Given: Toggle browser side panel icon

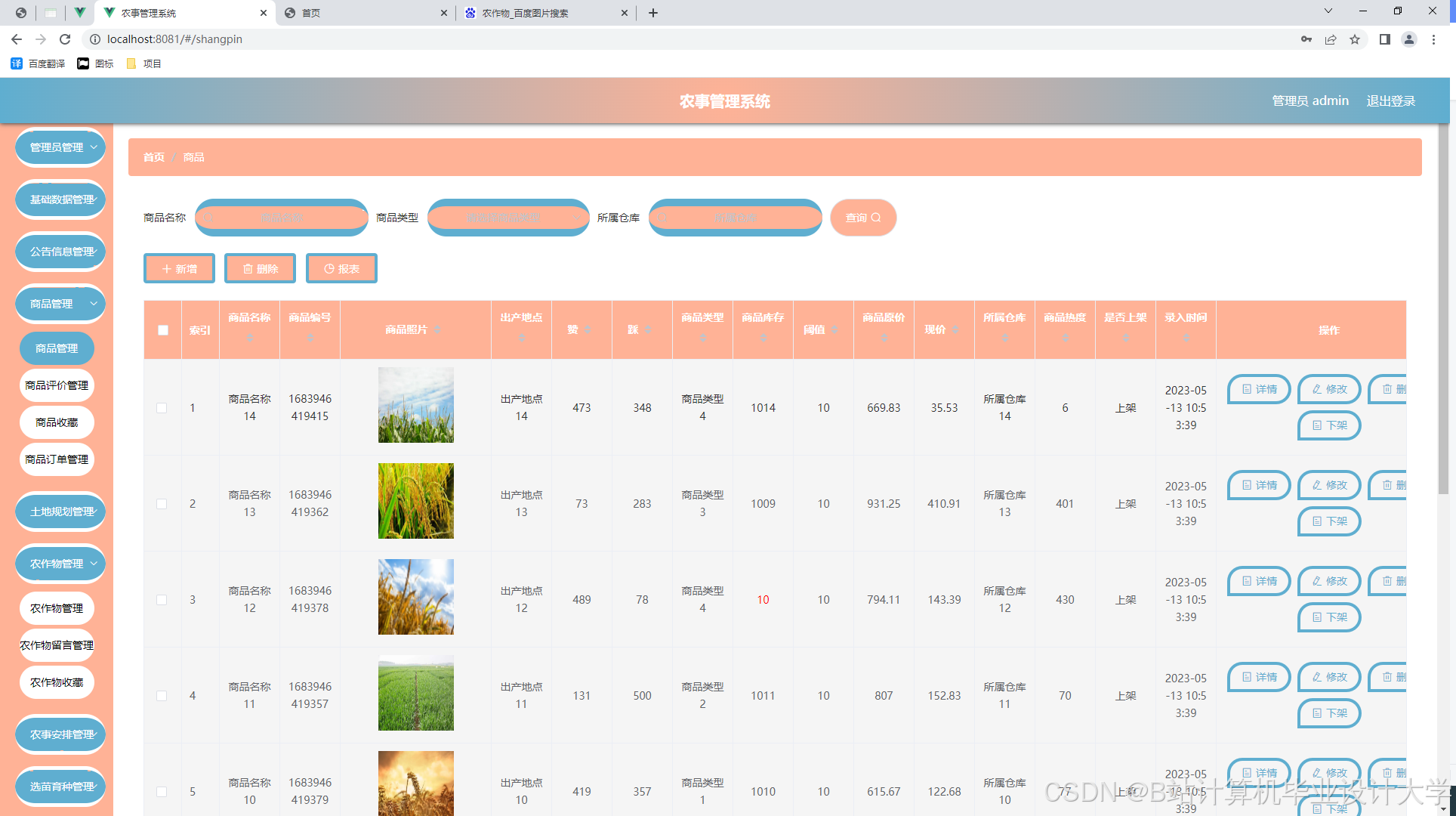Looking at the screenshot, I should pyautogui.click(x=1384, y=39).
